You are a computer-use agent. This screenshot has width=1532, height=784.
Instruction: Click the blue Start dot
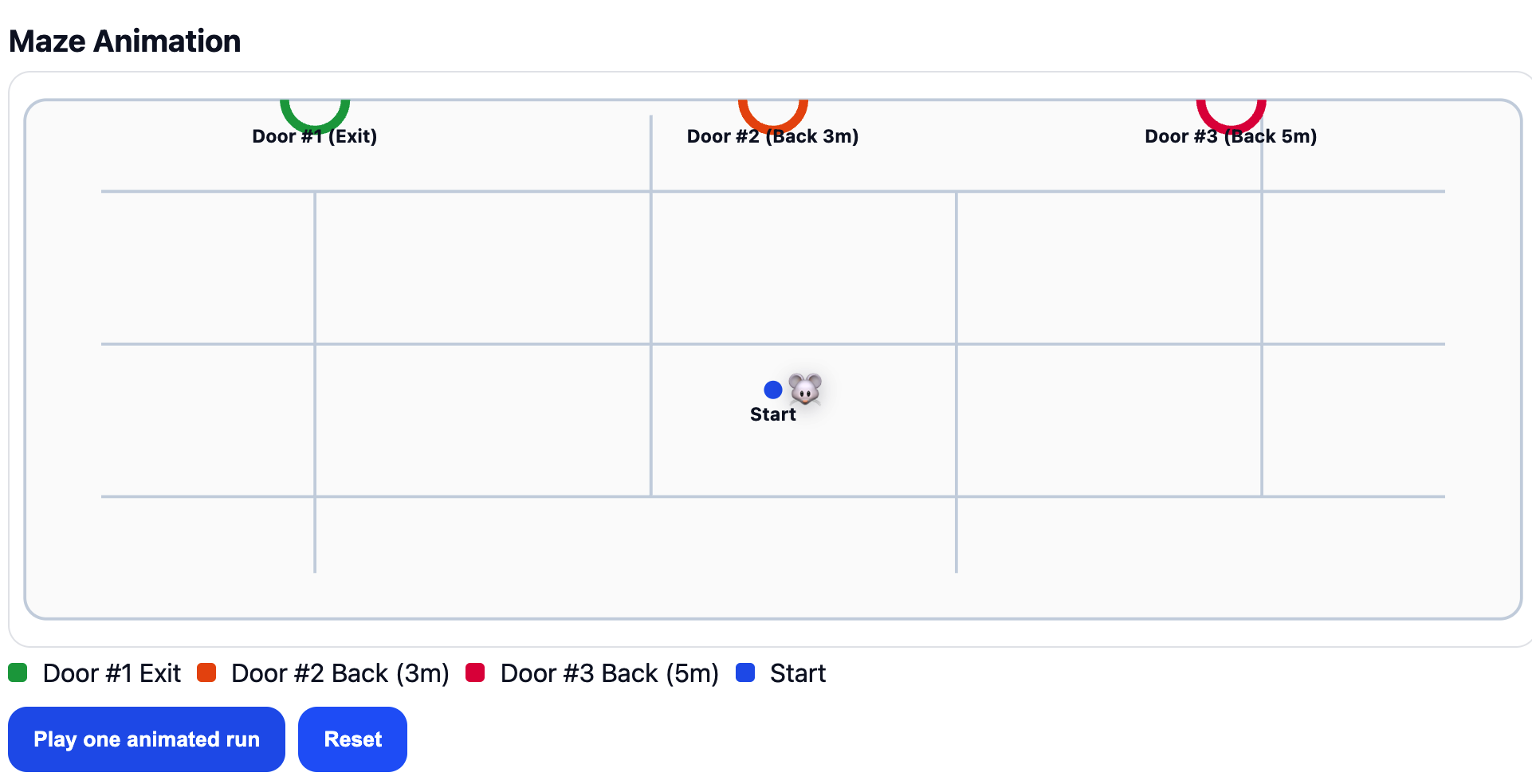click(x=772, y=390)
